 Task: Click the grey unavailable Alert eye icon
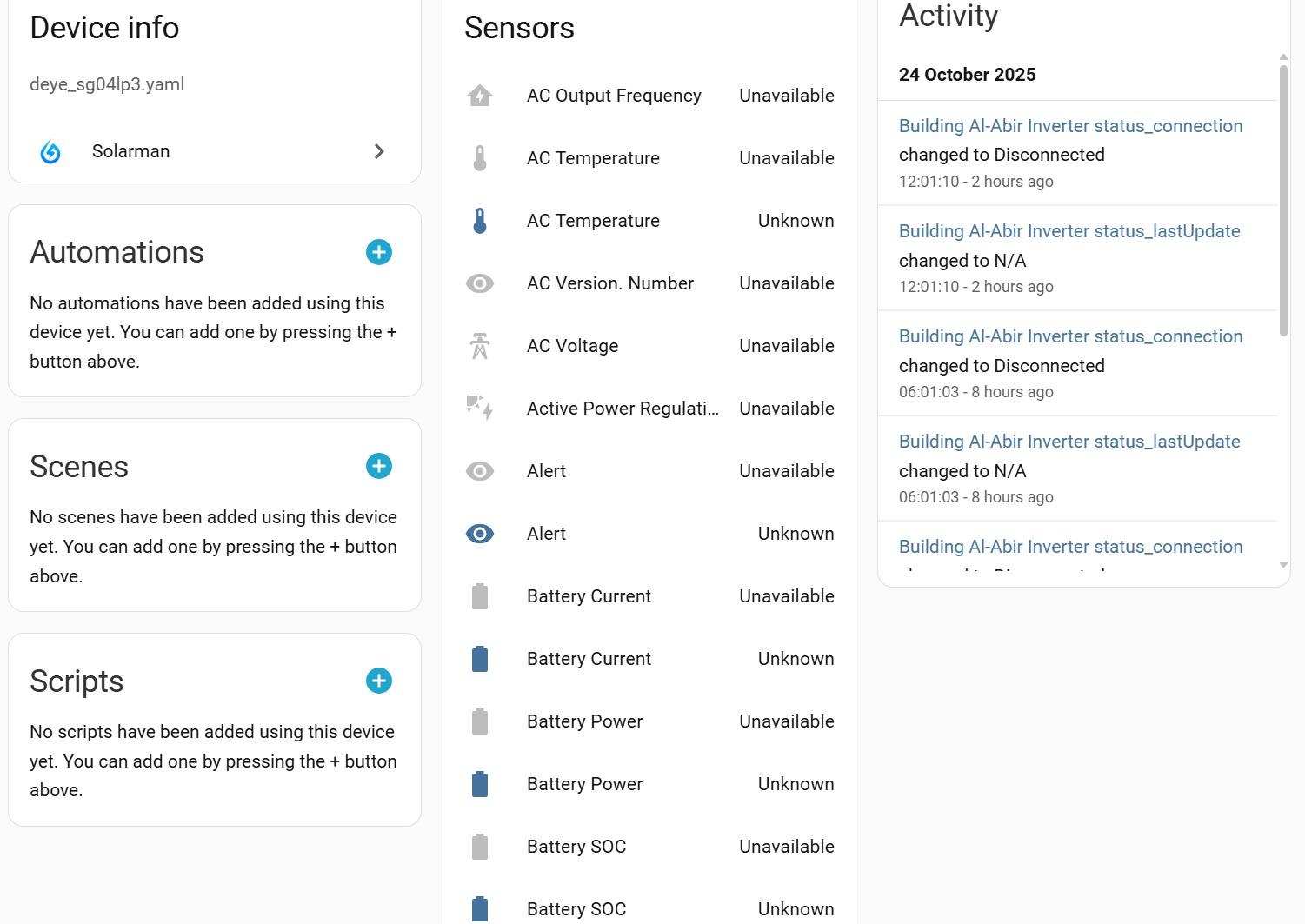click(x=480, y=471)
